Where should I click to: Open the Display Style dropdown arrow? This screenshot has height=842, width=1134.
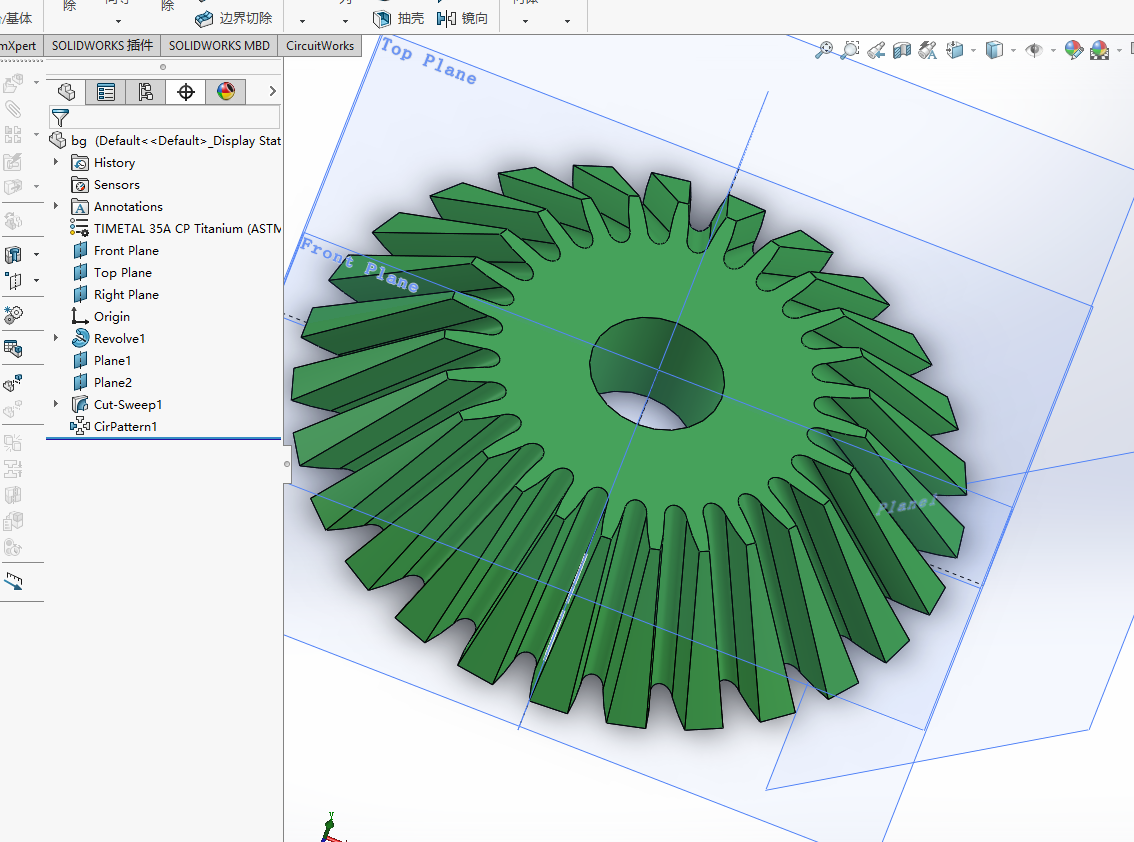pos(1013,50)
